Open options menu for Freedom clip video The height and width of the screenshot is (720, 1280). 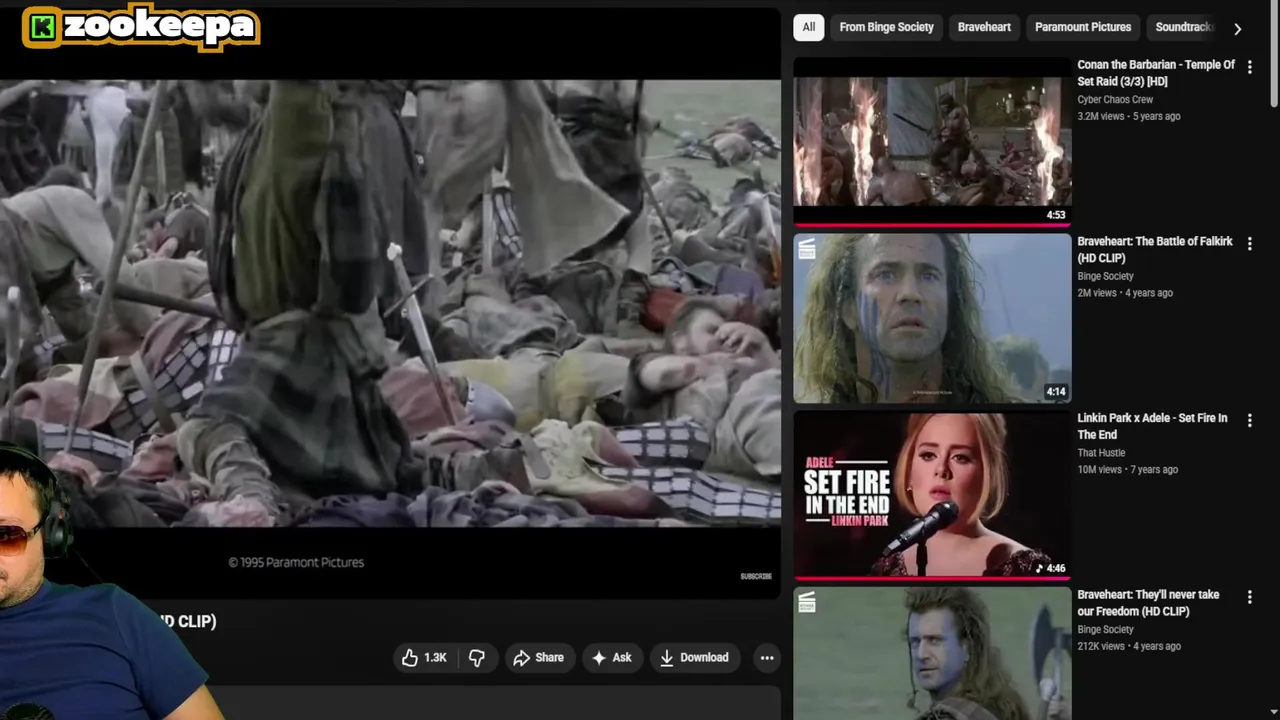coord(1249,597)
